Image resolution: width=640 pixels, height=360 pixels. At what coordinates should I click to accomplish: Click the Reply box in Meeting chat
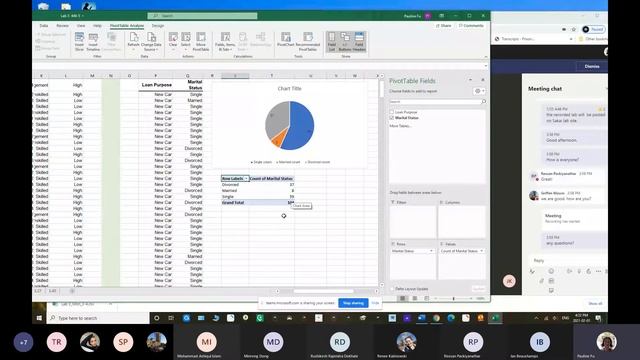pyautogui.click(x=567, y=260)
